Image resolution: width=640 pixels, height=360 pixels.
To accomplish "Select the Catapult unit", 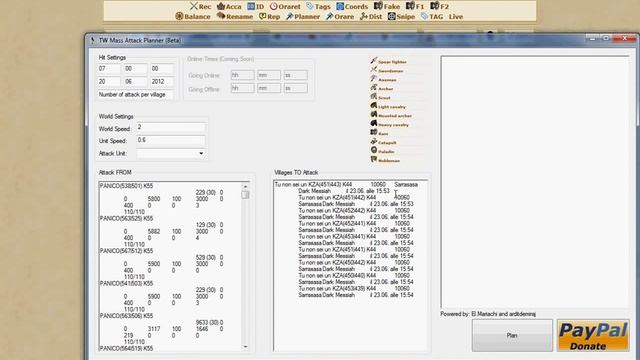I will click(x=383, y=142).
